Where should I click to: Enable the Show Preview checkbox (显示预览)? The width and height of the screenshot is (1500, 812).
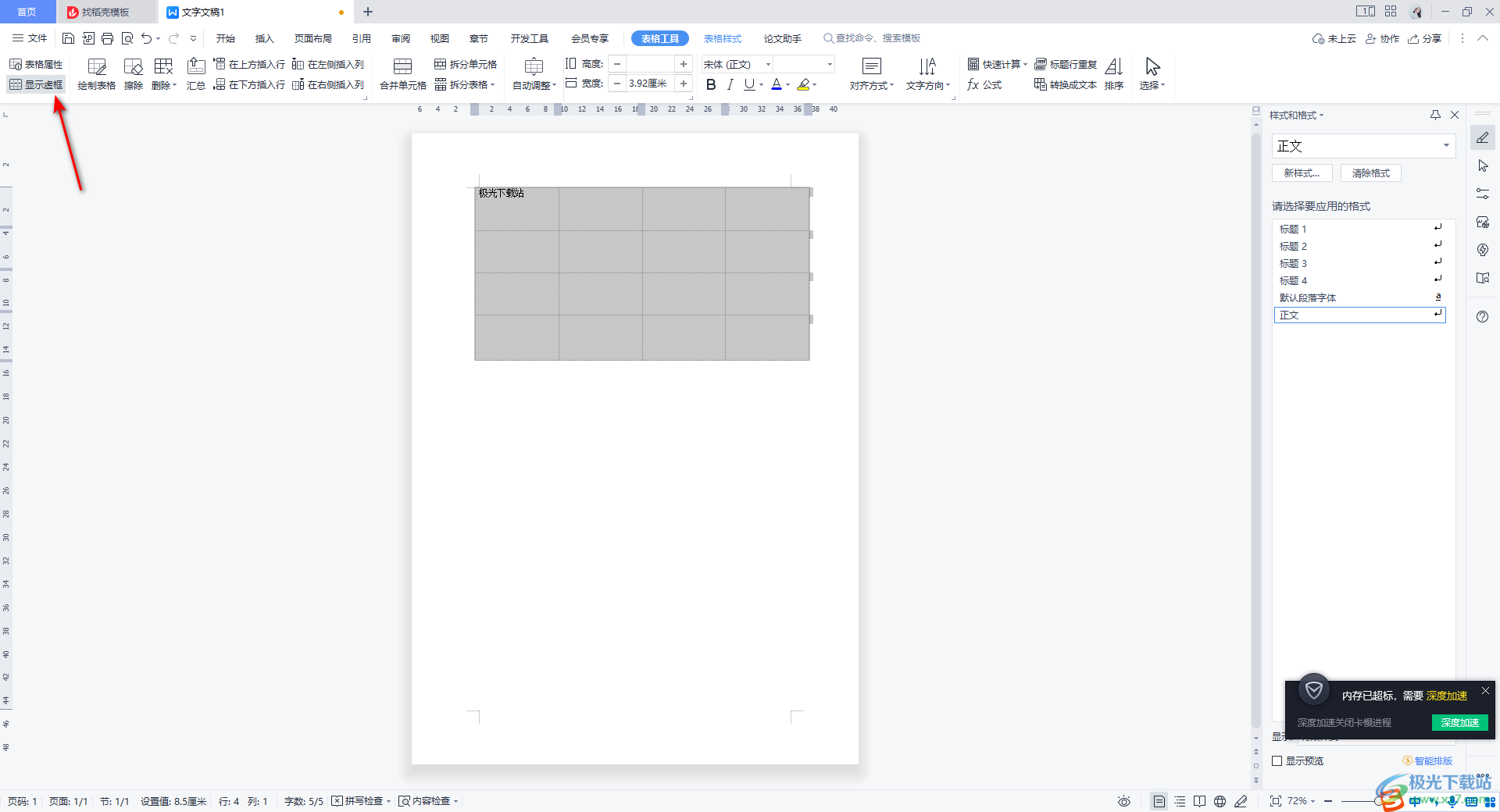(1277, 760)
